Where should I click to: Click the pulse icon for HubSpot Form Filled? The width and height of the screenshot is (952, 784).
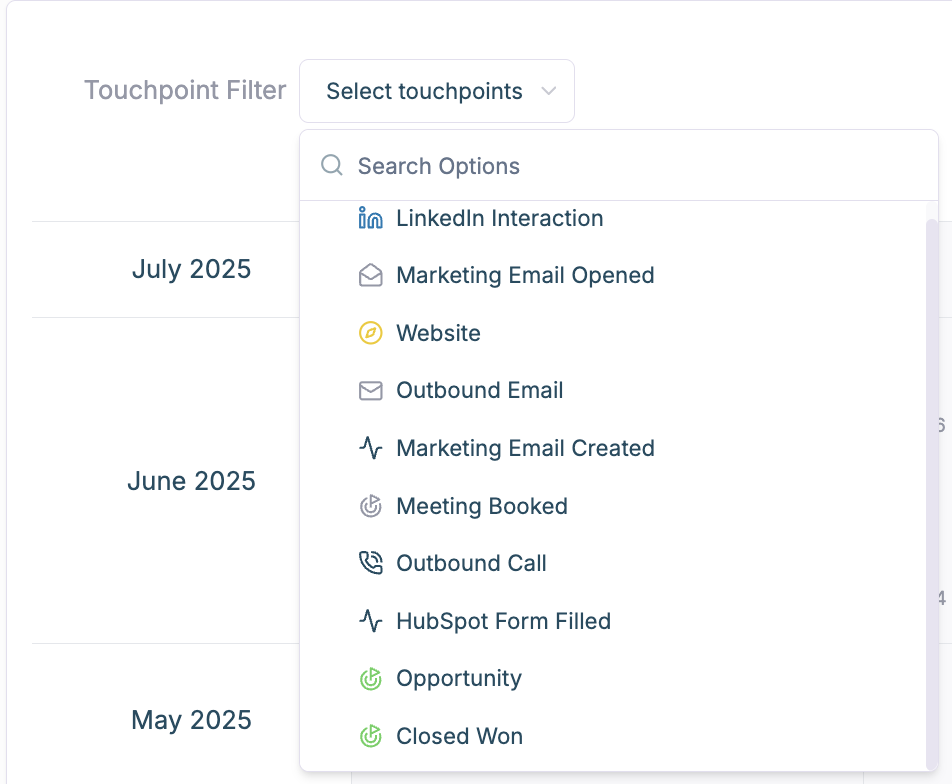[x=370, y=621]
